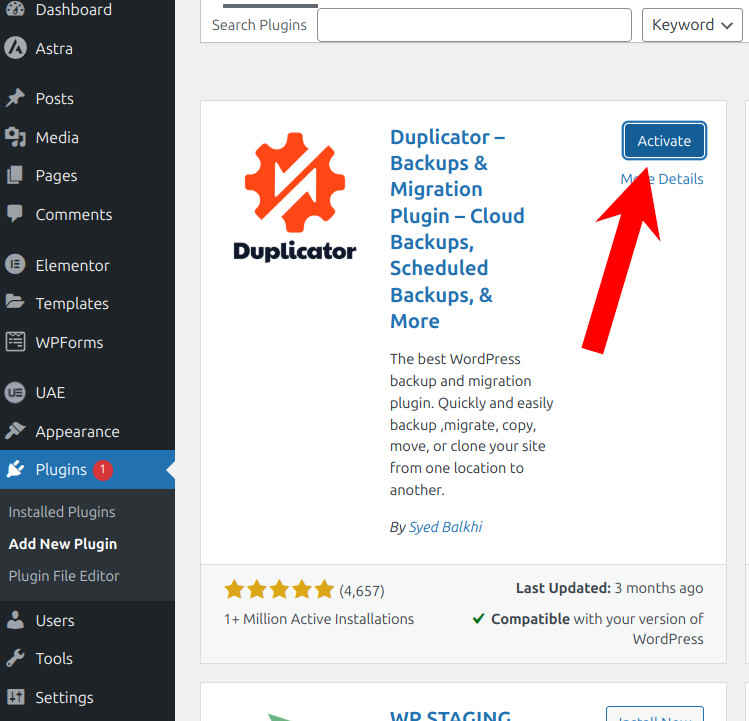Click the Templates folder icon
This screenshot has height=721, width=749.
[x=15, y=302]
